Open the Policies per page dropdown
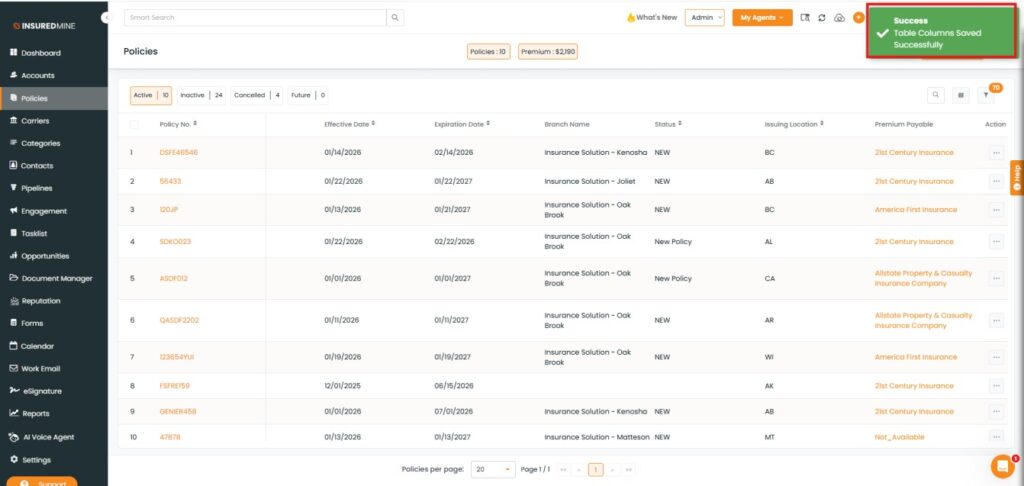The height and width of the screenshot is (486, 1024). 493,469
